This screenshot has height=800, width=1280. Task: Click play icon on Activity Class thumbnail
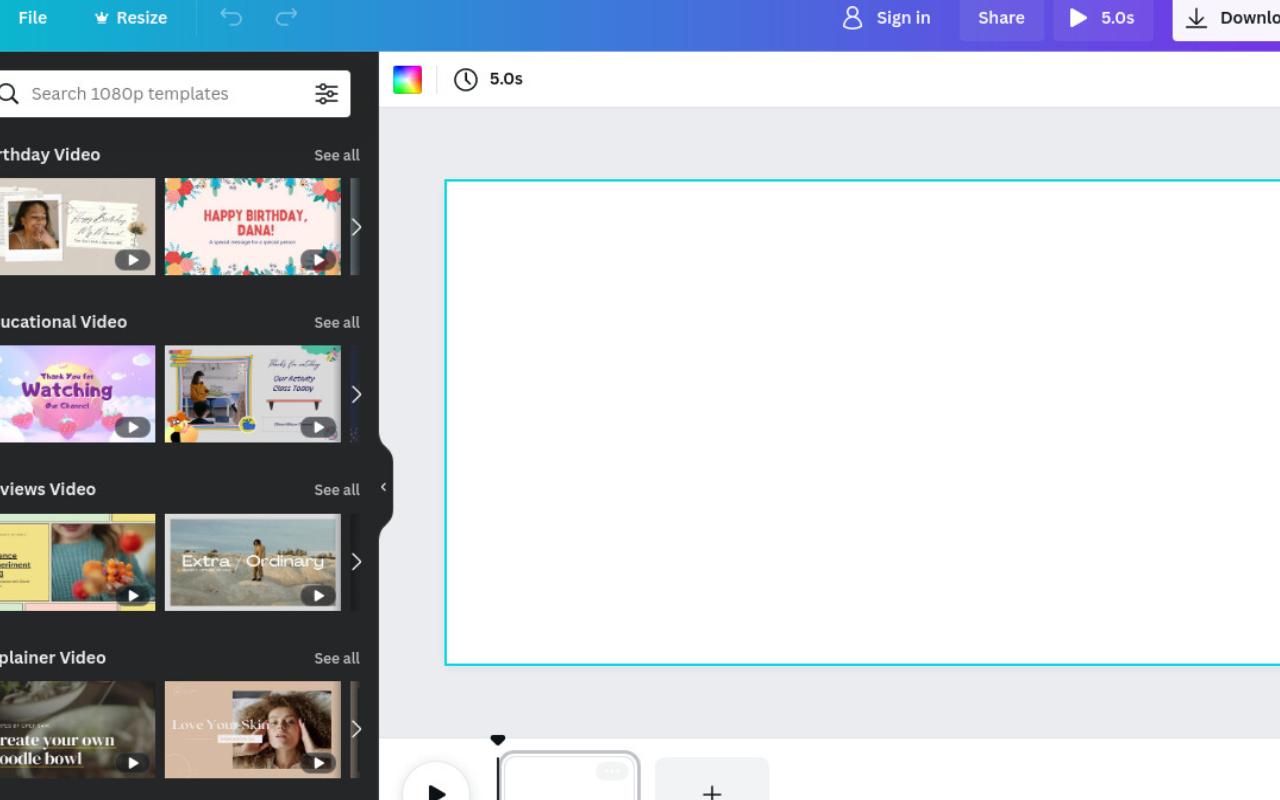point(318,428)
